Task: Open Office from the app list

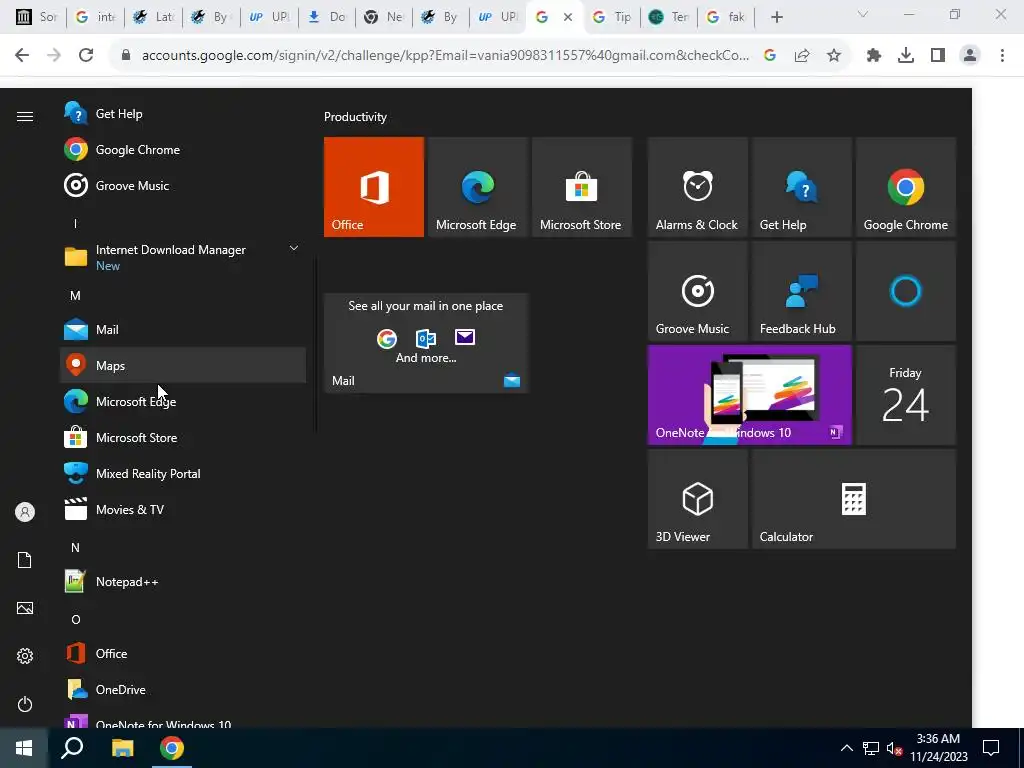Action: coord(183,654)
